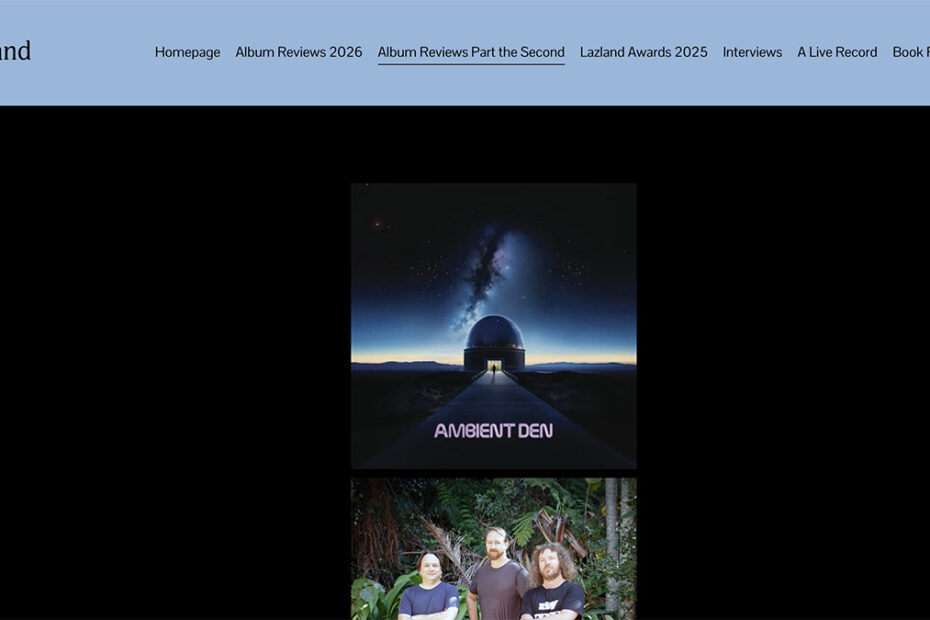Open the Lazland Awards 2025 page
The image size is (930, 620).
[643, 52]
